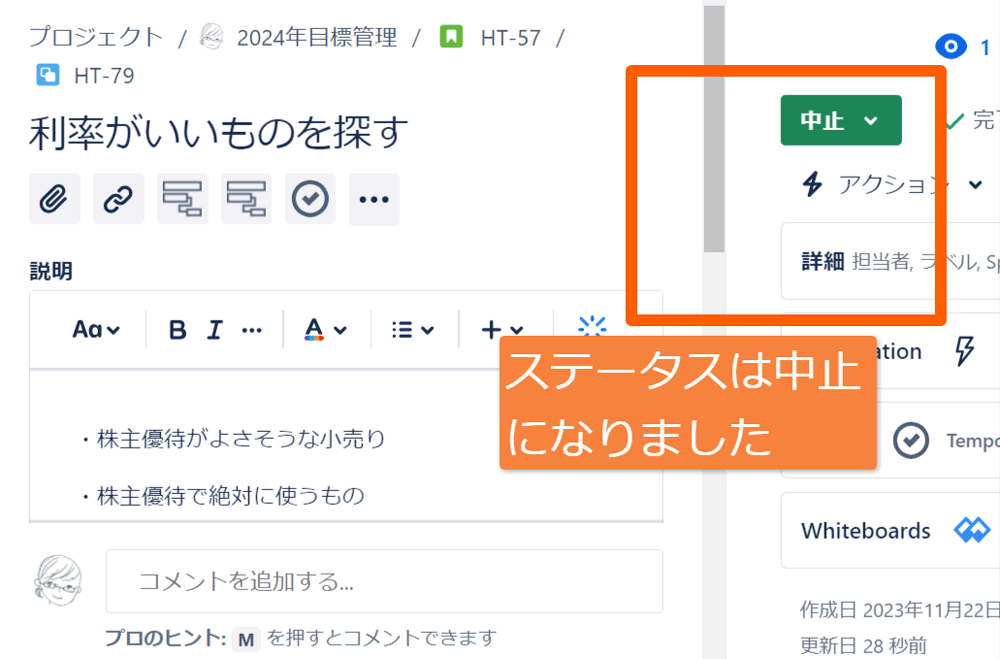Open the bullet list options dropdown
The width and height of the screenshot is (1000, 659).
coord(412,330)
